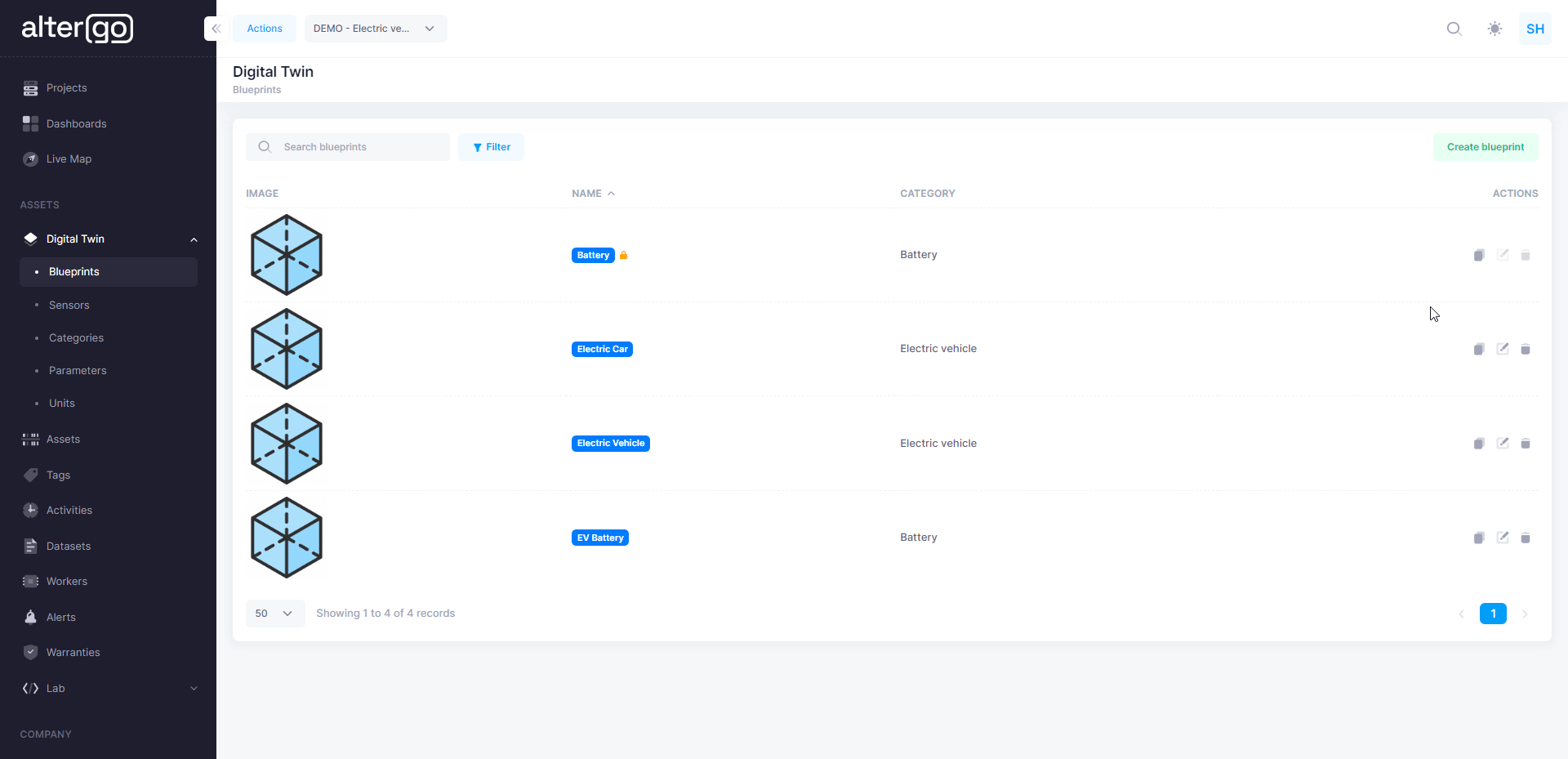
Task: Expand the Lab menu section
Action: tap(194, 689)
